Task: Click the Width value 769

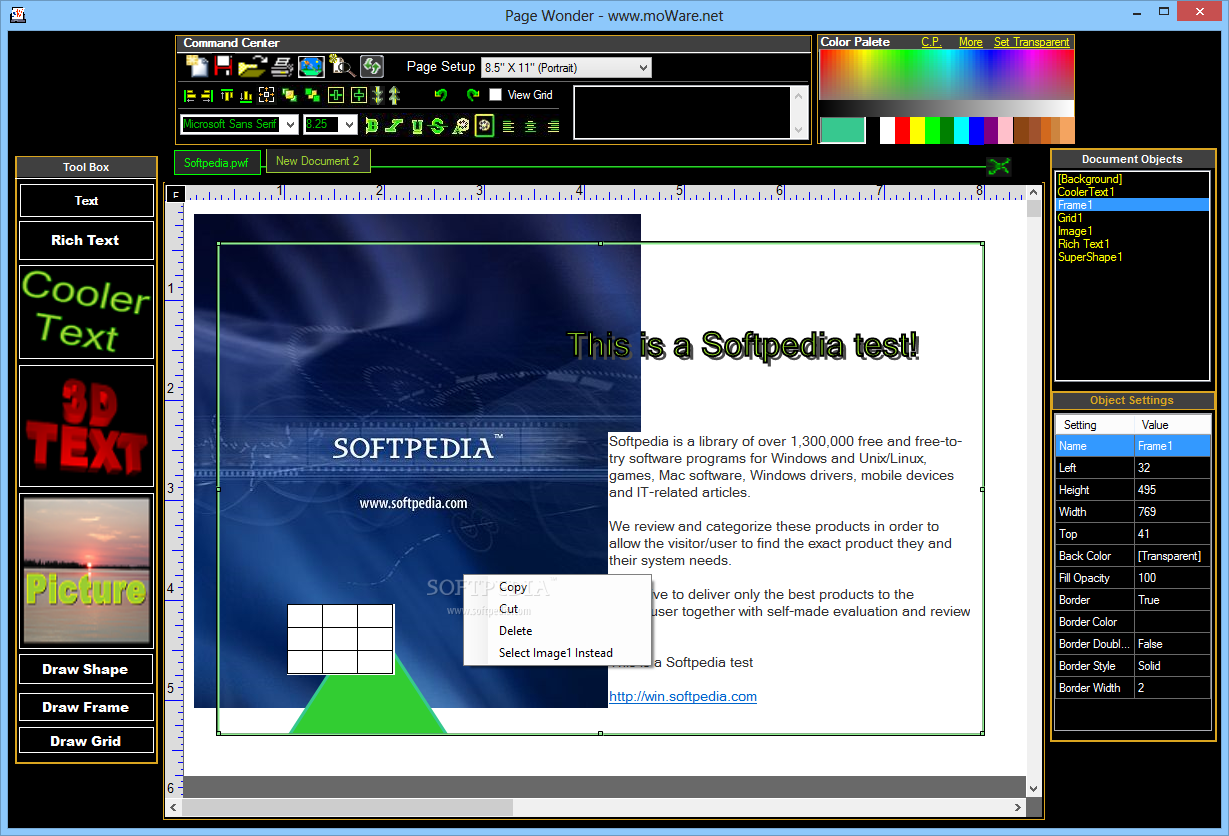Action: click(1172, 512)
